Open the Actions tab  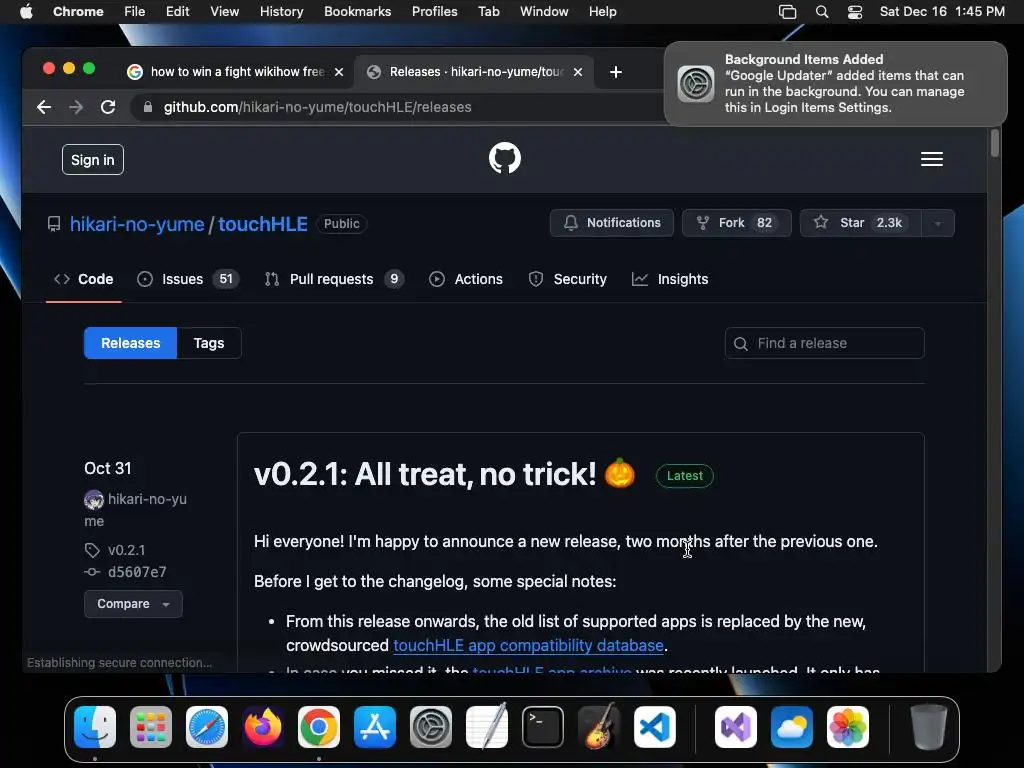[466, 280]
